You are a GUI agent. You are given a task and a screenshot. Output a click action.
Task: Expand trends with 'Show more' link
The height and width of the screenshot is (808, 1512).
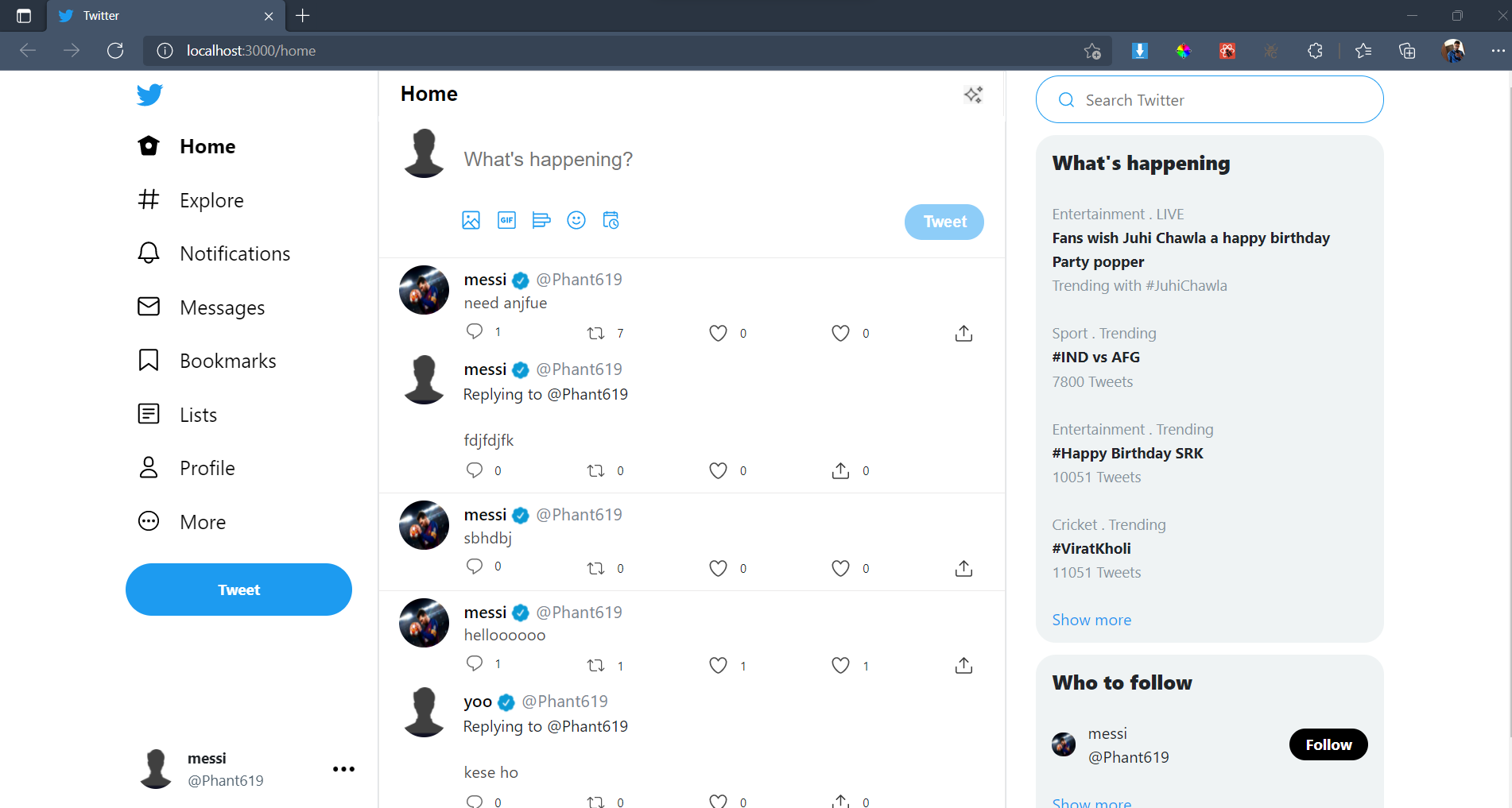coord(1091,619)
